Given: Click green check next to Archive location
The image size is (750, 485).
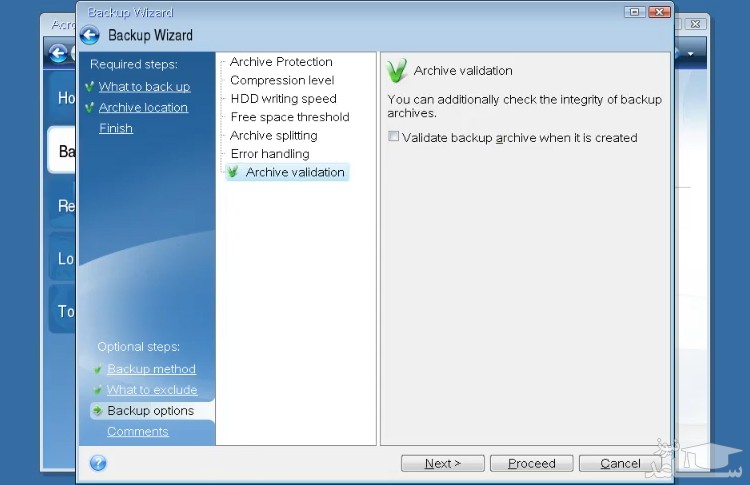Looking at the screenshot, I should 90,108.
